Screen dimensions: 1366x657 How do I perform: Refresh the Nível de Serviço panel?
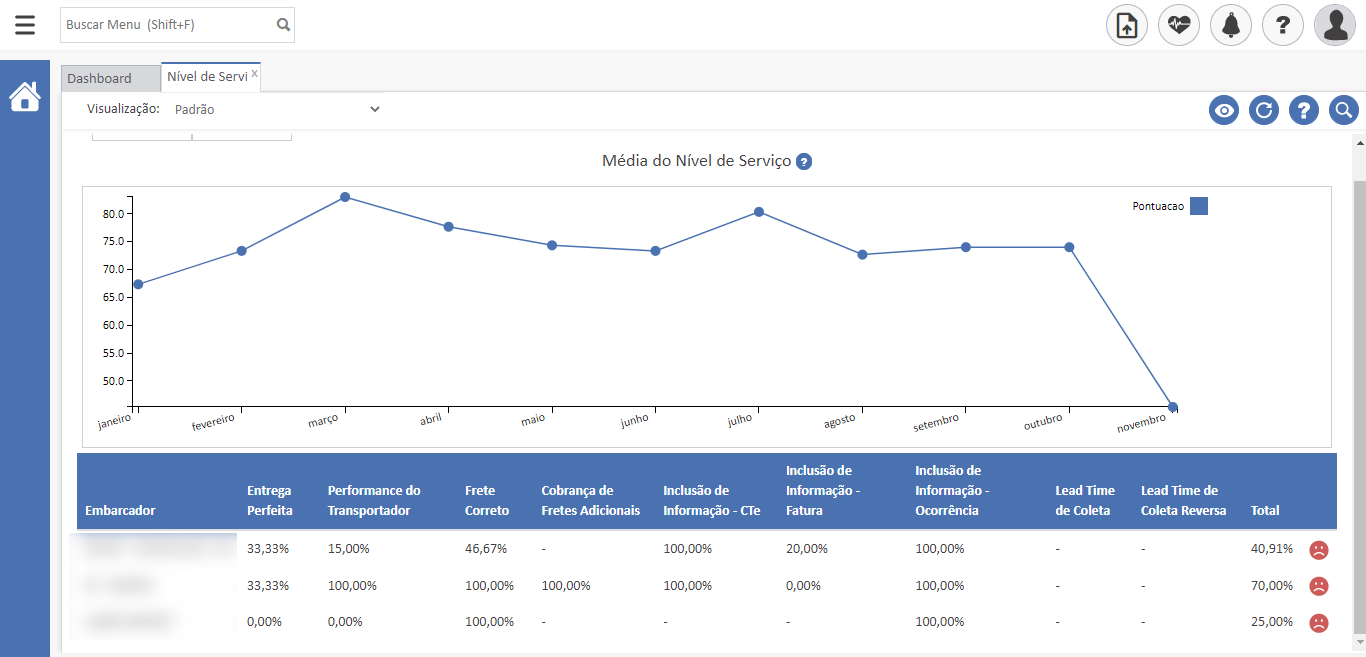click(1264, 110)
